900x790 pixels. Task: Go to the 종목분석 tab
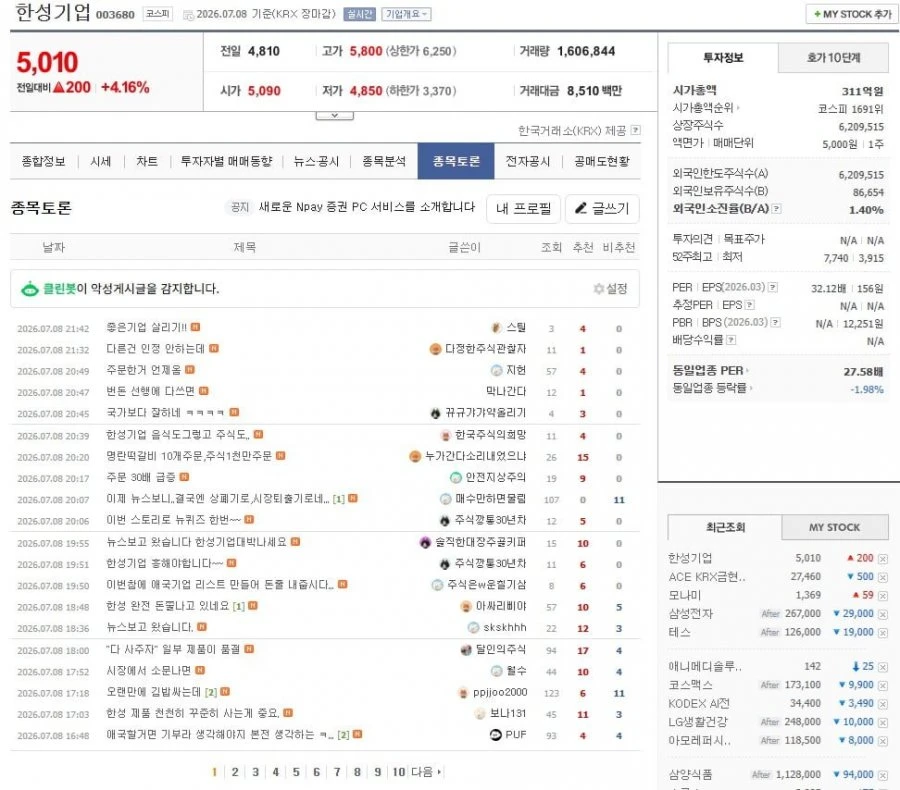coord(384,162)
